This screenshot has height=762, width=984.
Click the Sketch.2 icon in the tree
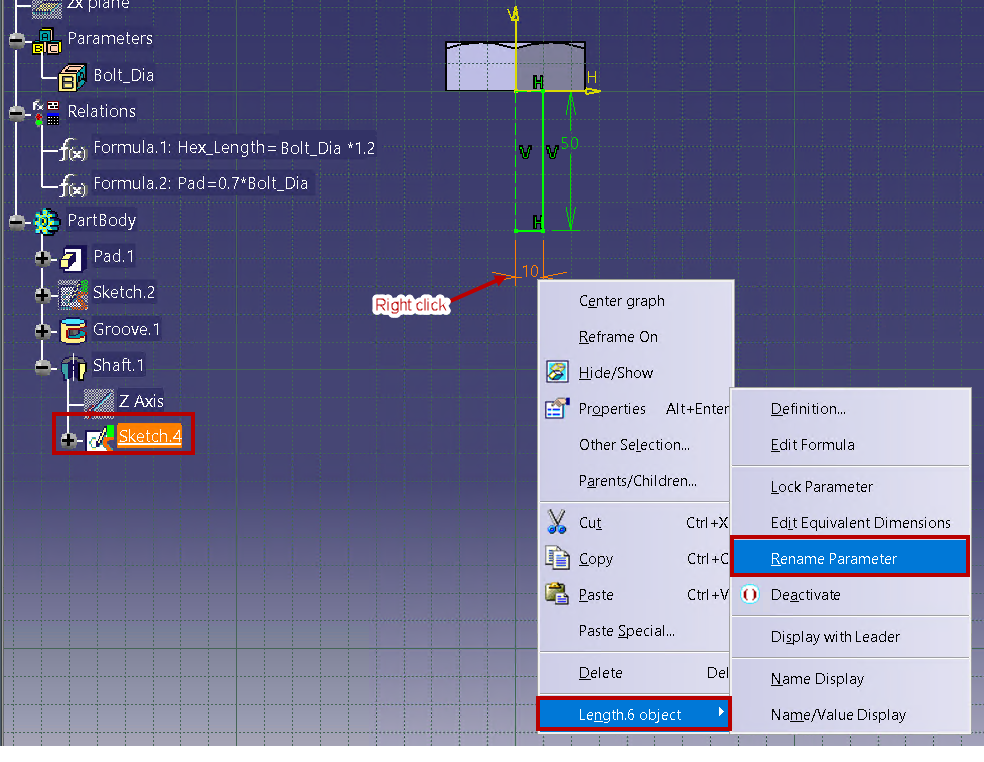click(71, 293)
